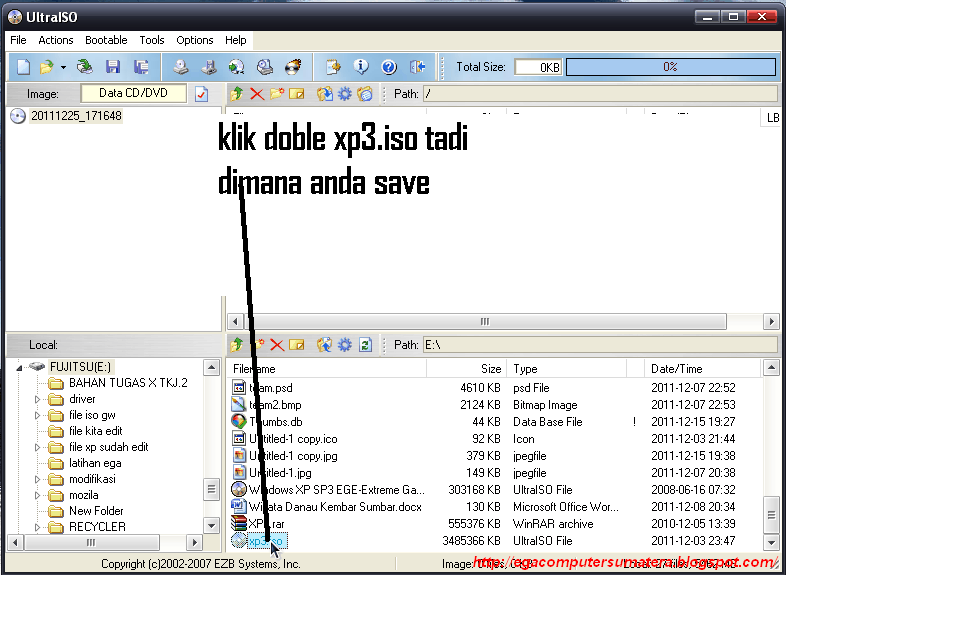Sort local files by Type column header
Screen dimensions: 961x617
[x=567, y=369]
